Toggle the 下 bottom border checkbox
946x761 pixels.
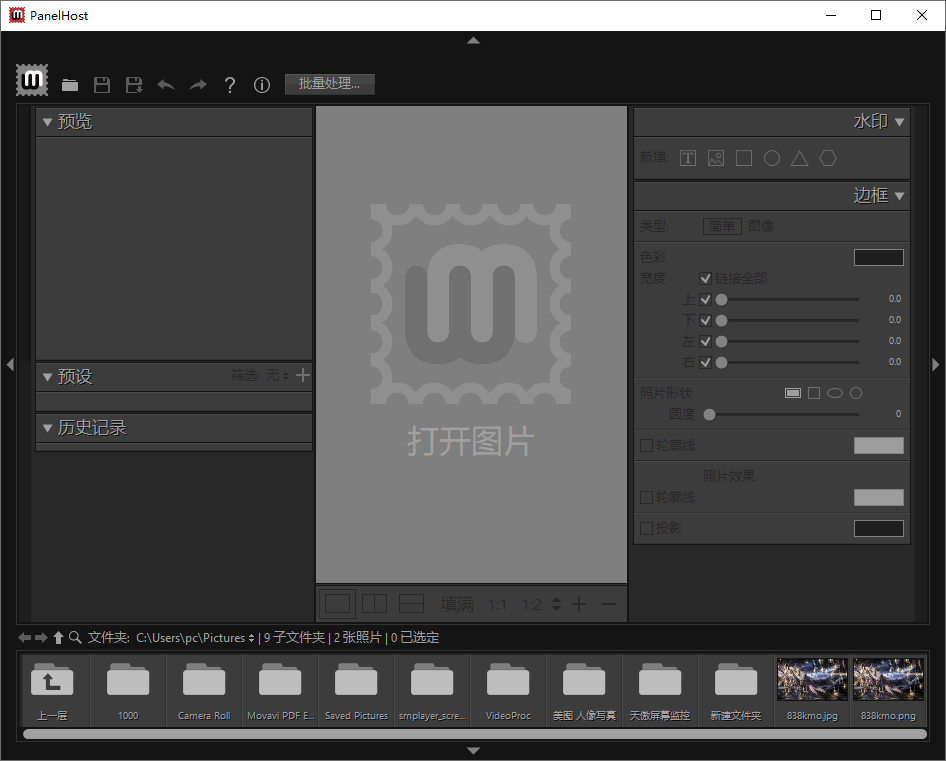pos(705,320)
